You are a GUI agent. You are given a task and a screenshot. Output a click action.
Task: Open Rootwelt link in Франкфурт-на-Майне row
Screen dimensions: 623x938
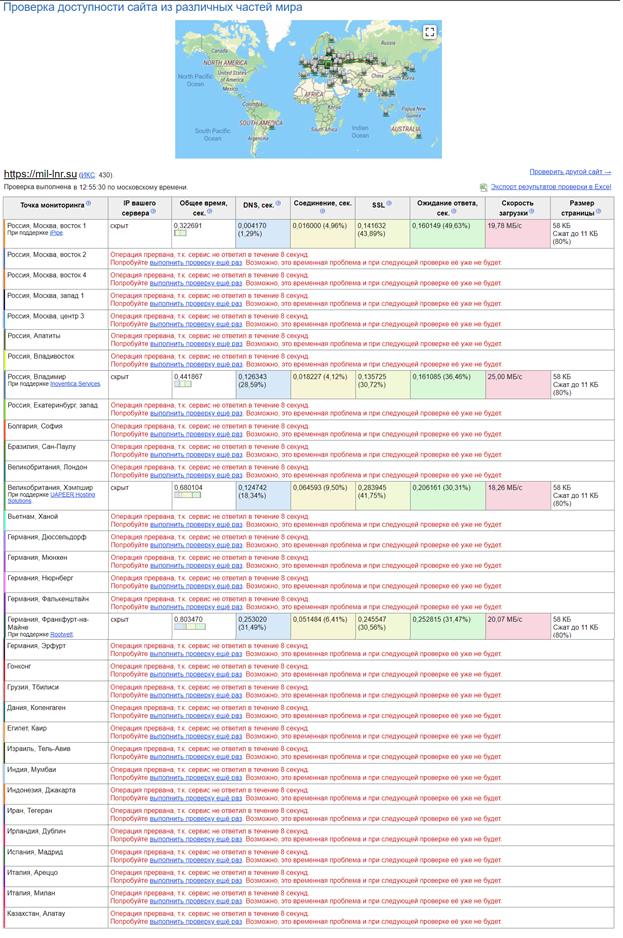click(62, 634)
